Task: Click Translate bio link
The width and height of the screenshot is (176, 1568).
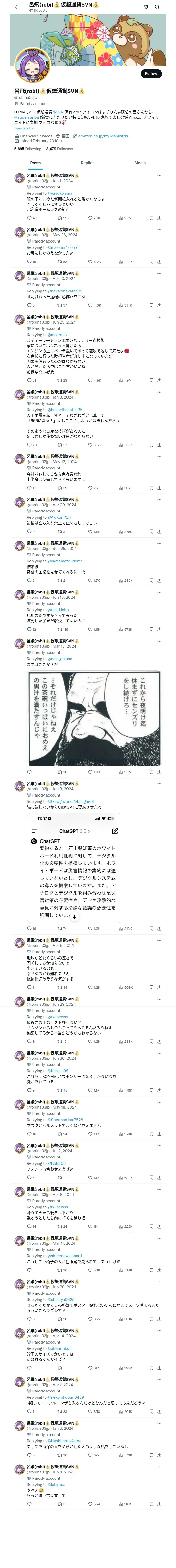Action: coord(24,128)
